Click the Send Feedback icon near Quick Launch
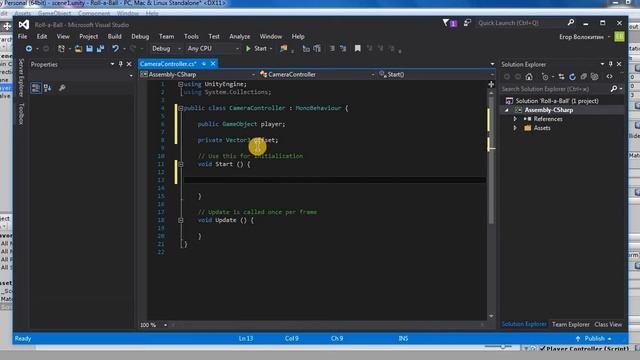 click(x=467, y=23)
